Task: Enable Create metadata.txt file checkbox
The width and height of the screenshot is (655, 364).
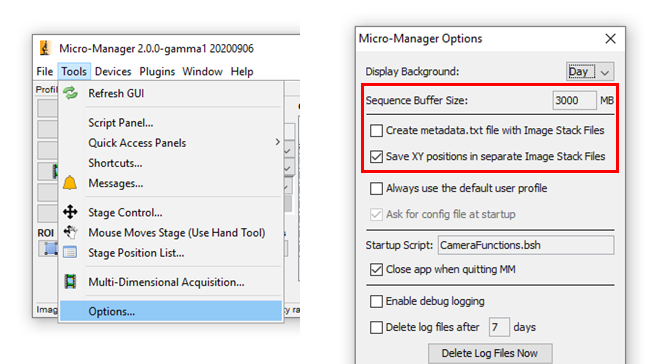Action: tap(376, 130)
